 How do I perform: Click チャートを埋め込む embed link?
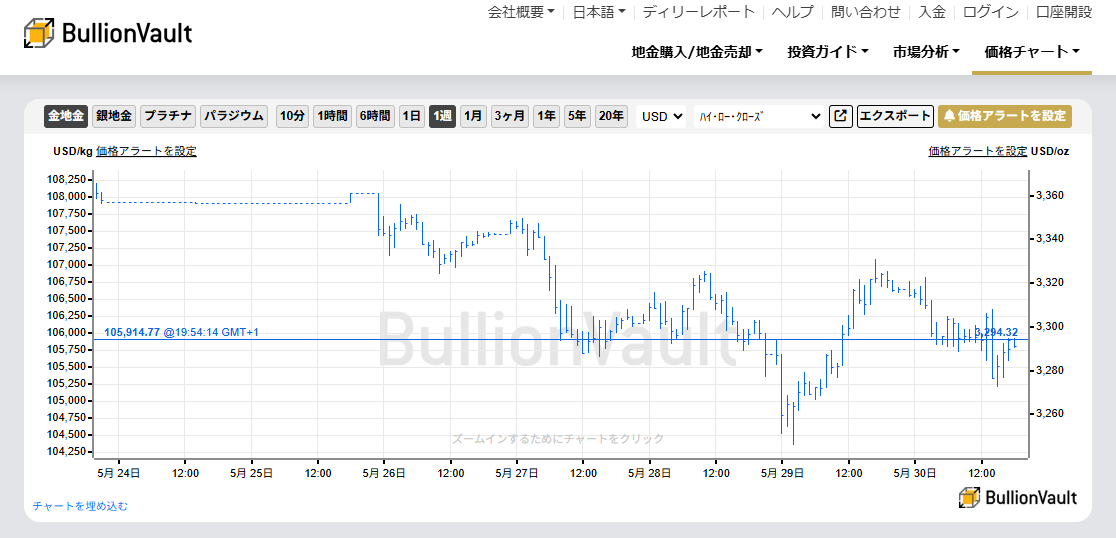80,506
